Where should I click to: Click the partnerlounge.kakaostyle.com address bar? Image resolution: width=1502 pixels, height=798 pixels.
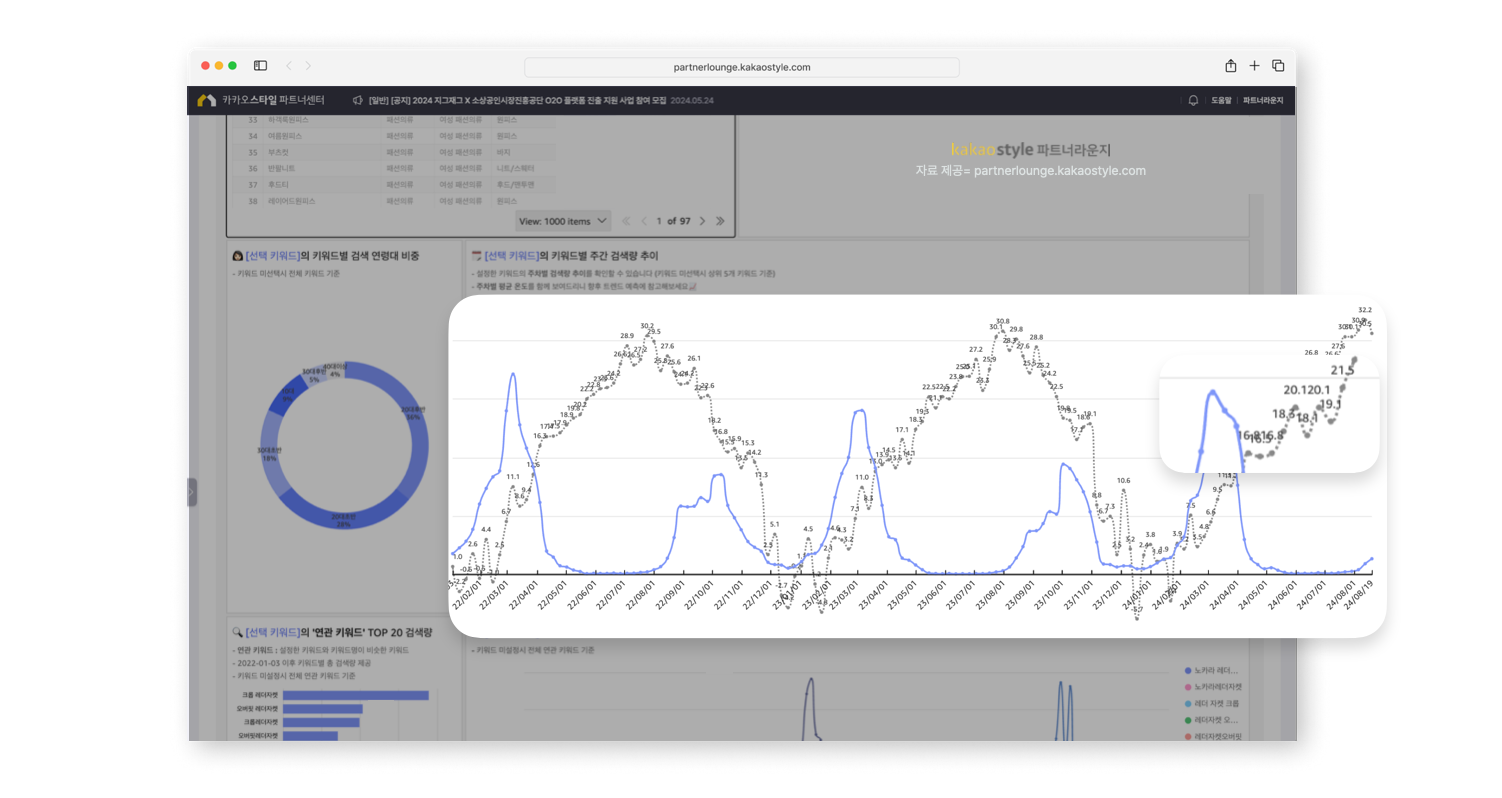[x=741, y=67]
